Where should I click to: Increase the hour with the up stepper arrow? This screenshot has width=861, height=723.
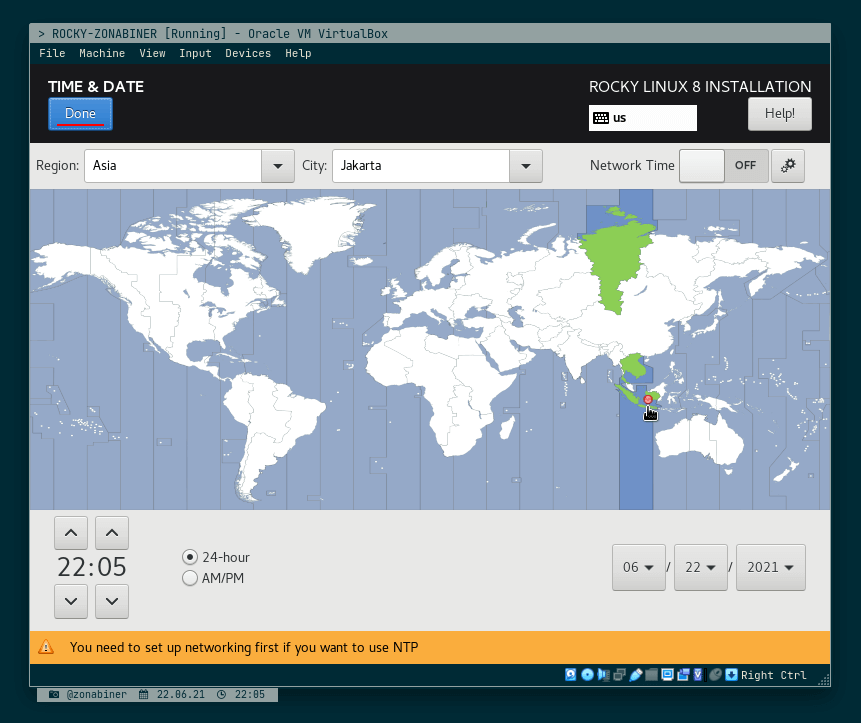coord(70,532)
